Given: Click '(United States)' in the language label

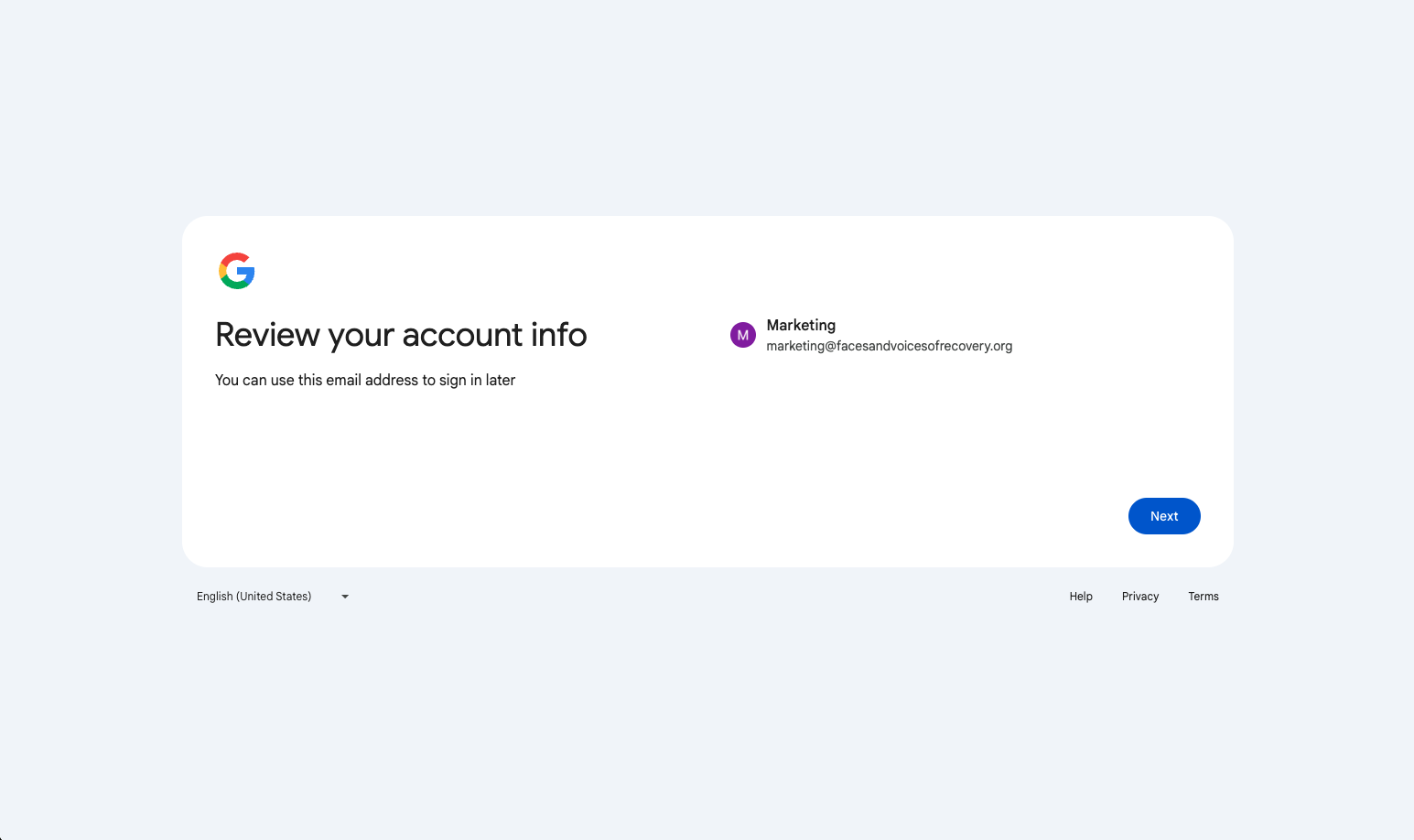Looking at the screenshot, I should click(274, 597).
